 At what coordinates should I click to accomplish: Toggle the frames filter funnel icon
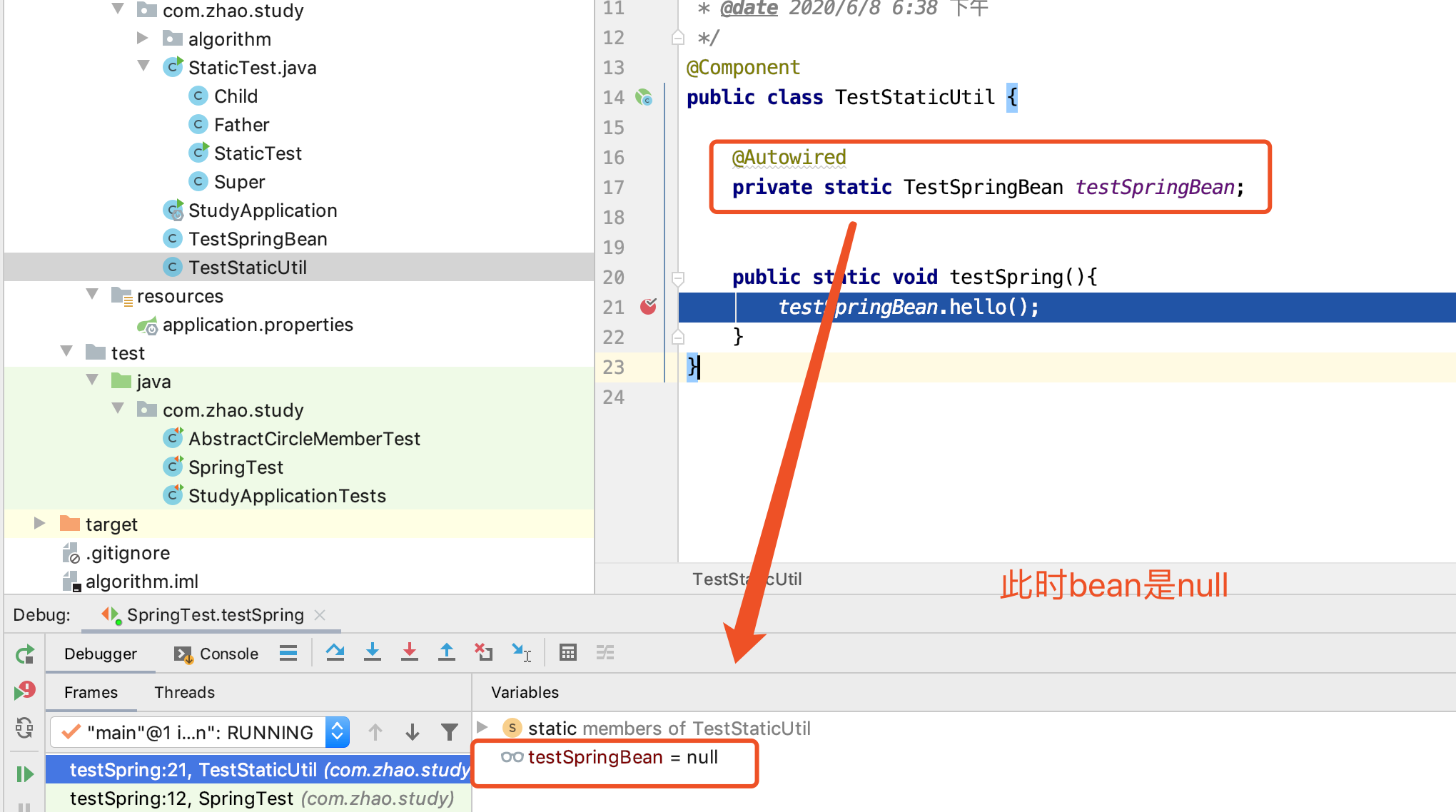(x=449, y=732)
